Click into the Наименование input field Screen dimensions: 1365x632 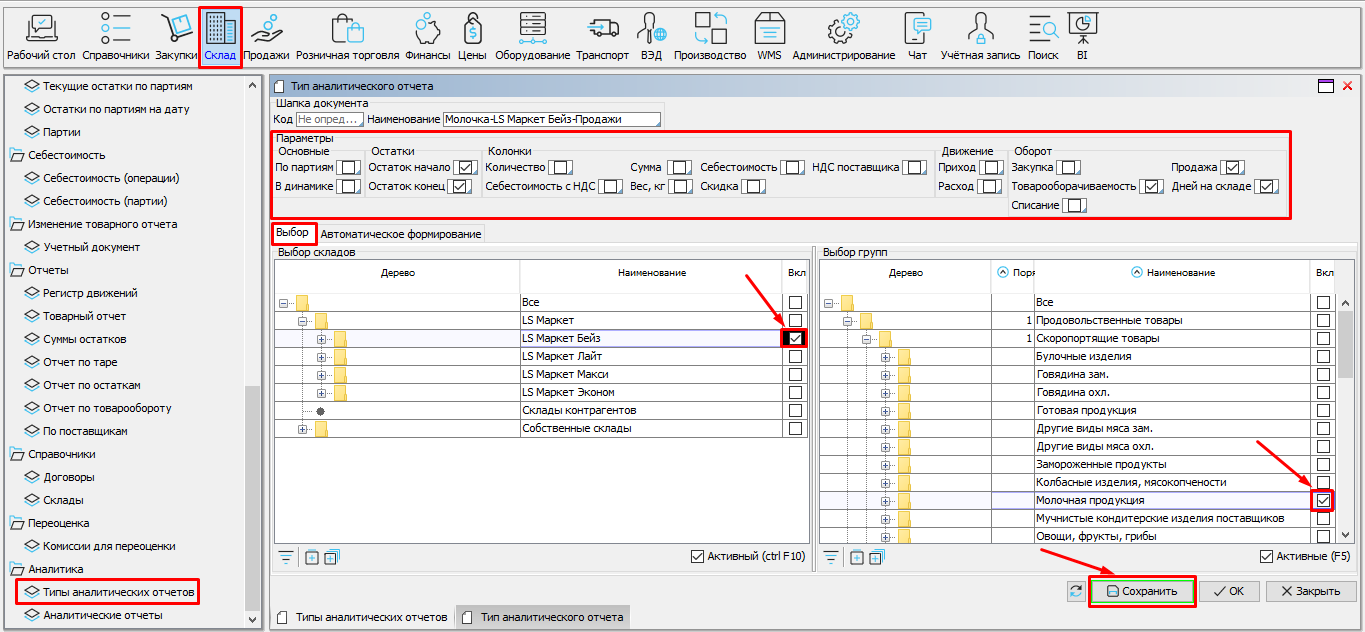pos(551,120)
